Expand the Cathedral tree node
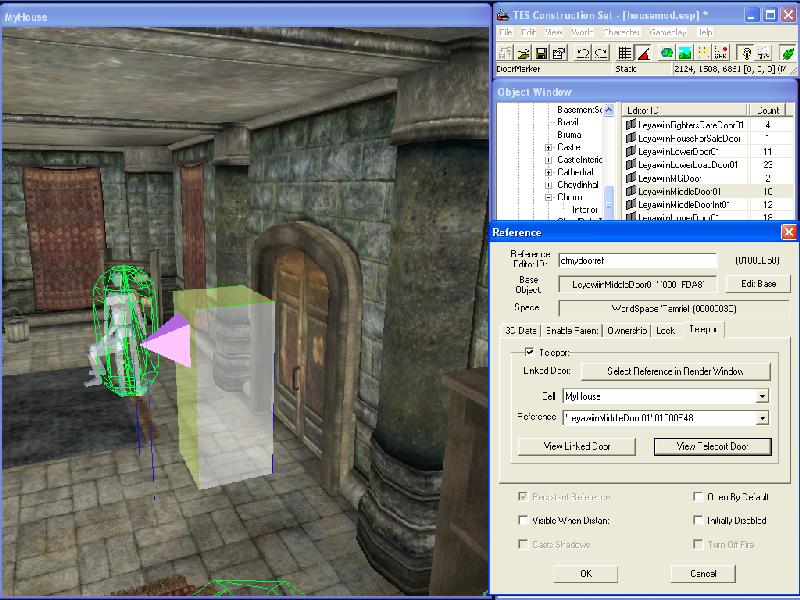The height and width of the screenshot is (600, 800). point(548,172)
